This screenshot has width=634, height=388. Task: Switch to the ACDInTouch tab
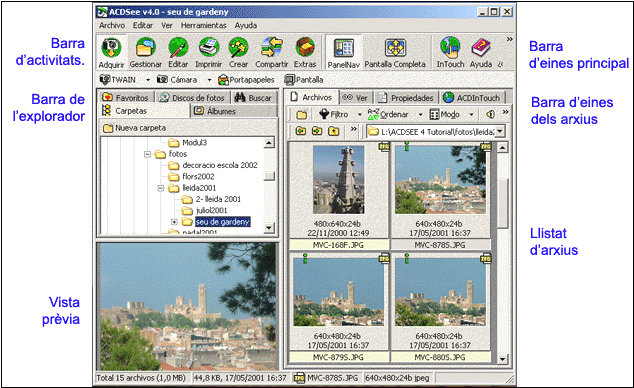471,98
